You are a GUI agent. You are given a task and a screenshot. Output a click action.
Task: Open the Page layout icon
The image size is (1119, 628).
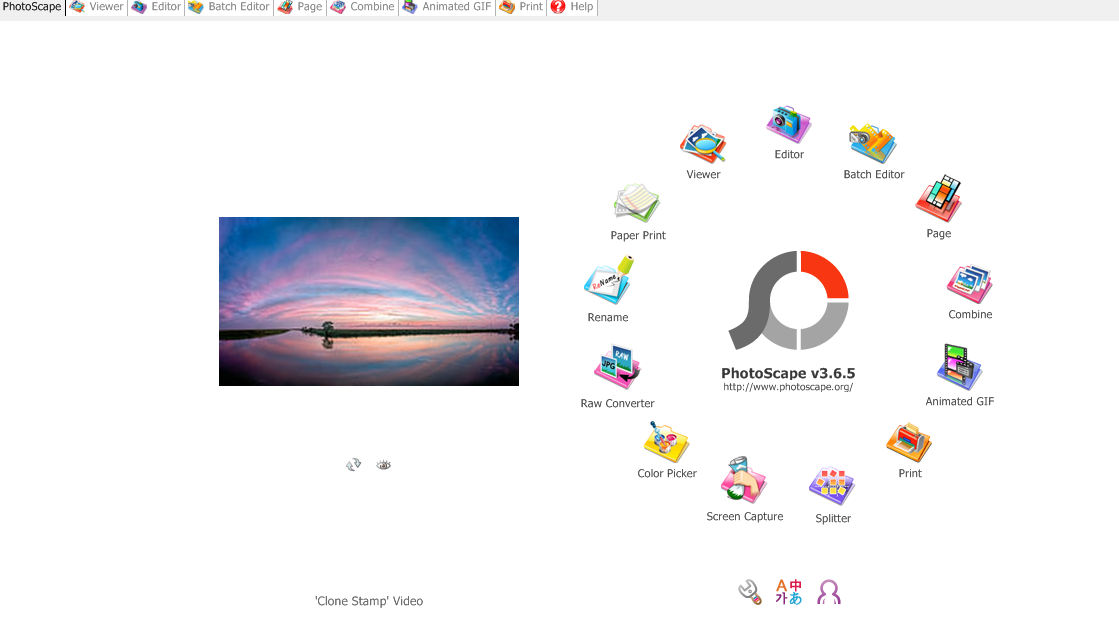tap(939, 198)
